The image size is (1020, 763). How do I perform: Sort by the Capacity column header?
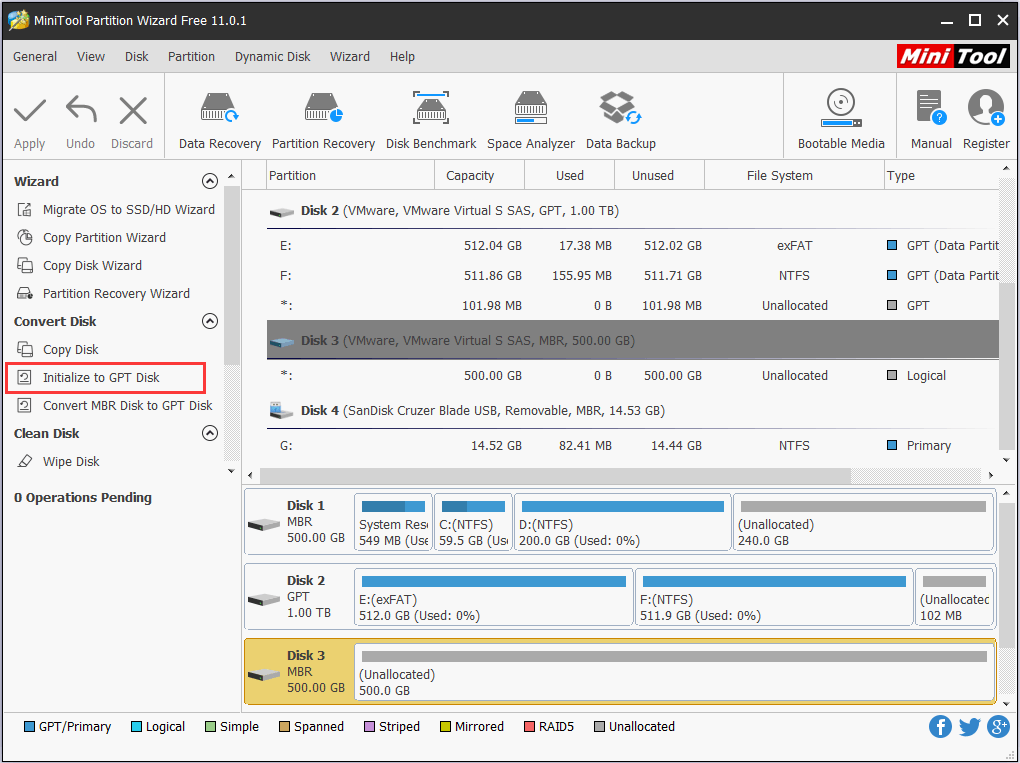(470, 175)
